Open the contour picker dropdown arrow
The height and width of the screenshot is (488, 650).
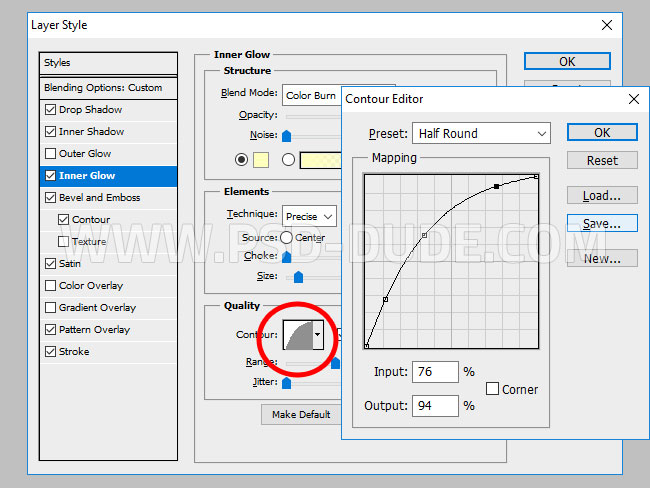pos(318,334)
